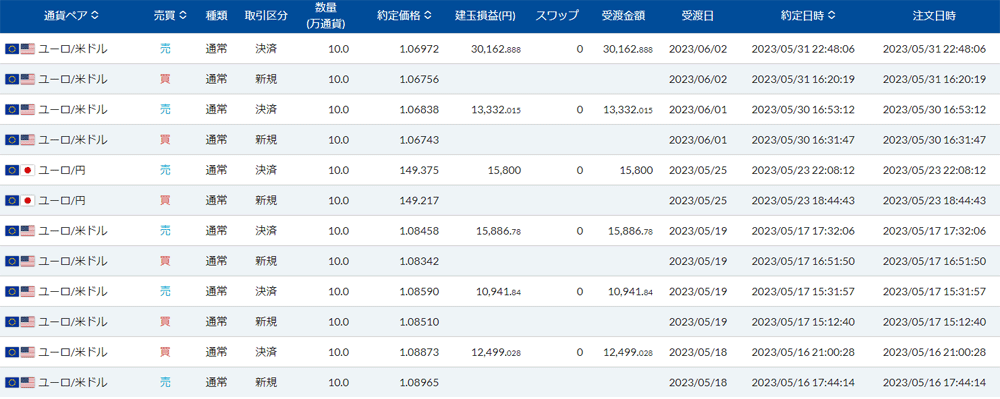Select the 売 label in first row

pos(165,49)
